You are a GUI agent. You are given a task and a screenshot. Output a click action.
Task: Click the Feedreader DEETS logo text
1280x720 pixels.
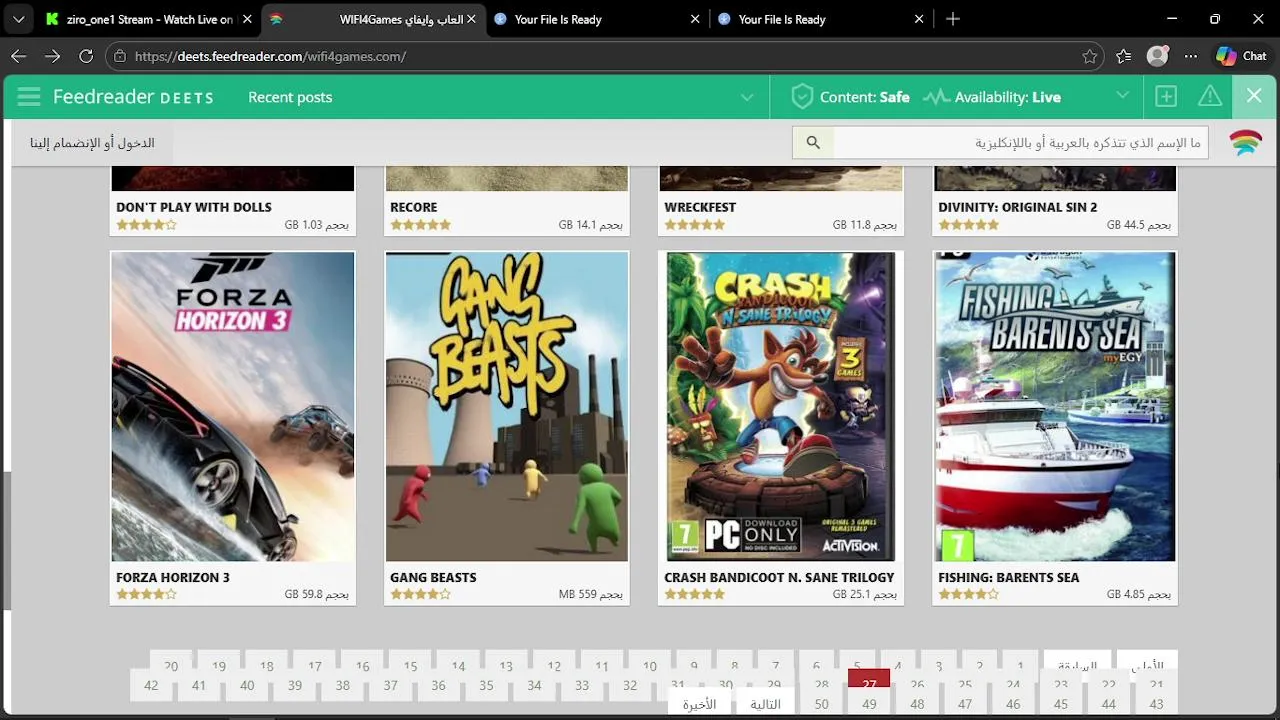click(133, 97)
